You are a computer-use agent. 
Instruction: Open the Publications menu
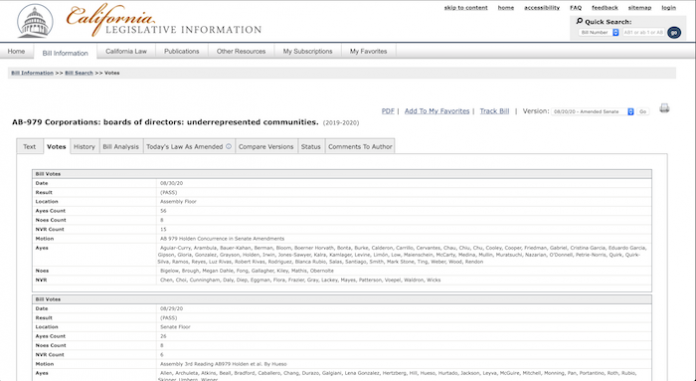pyautogui.click(x=182, y=51)
